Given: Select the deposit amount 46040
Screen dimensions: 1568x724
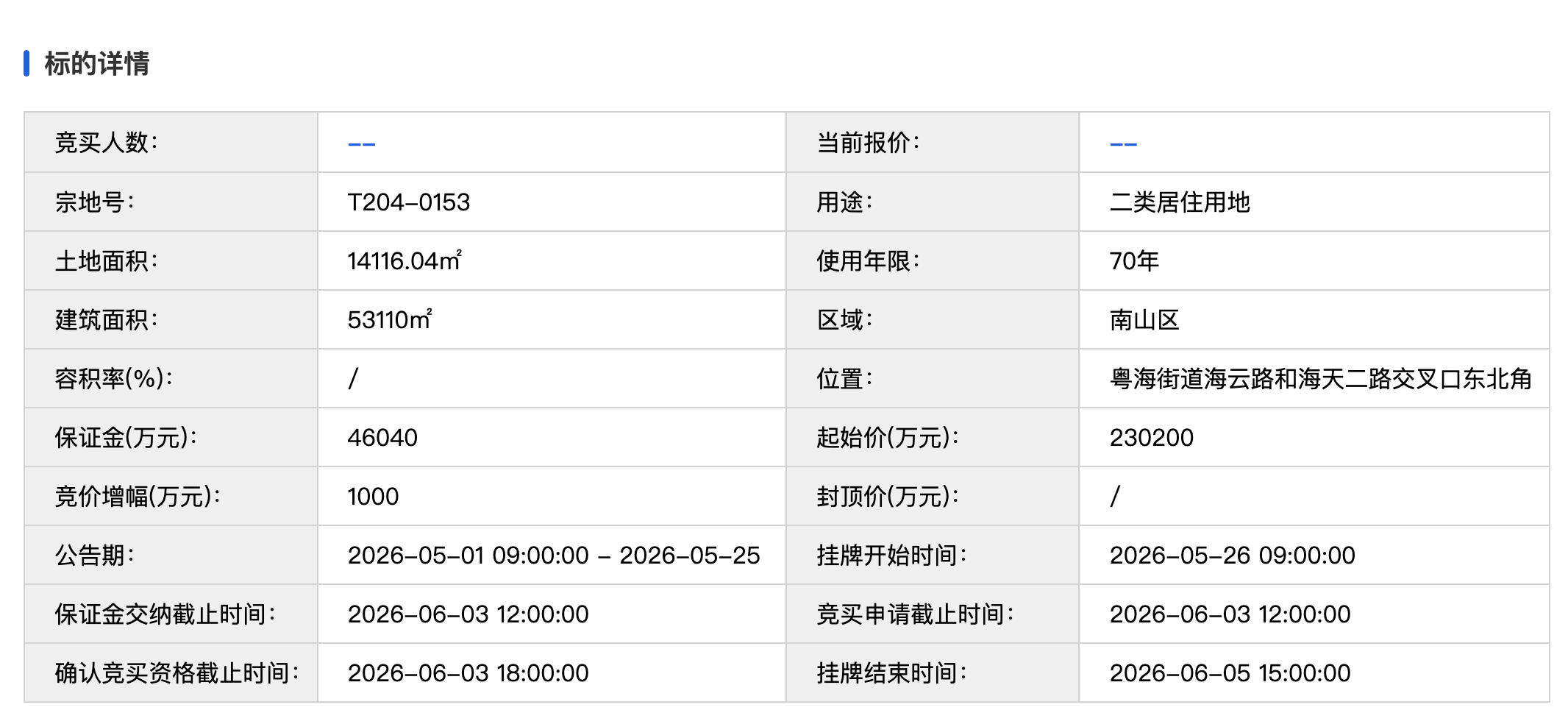Looking at the screenshot, I should [382, 438].
